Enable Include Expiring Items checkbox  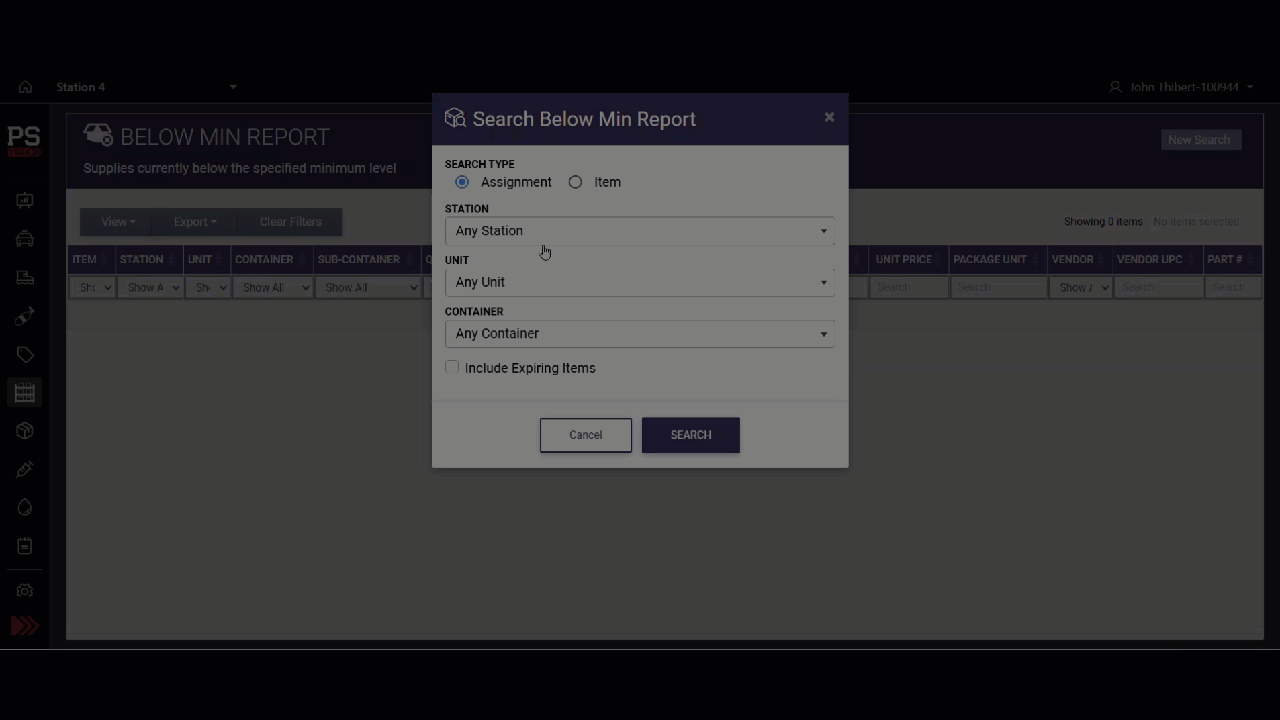point(452,368)
